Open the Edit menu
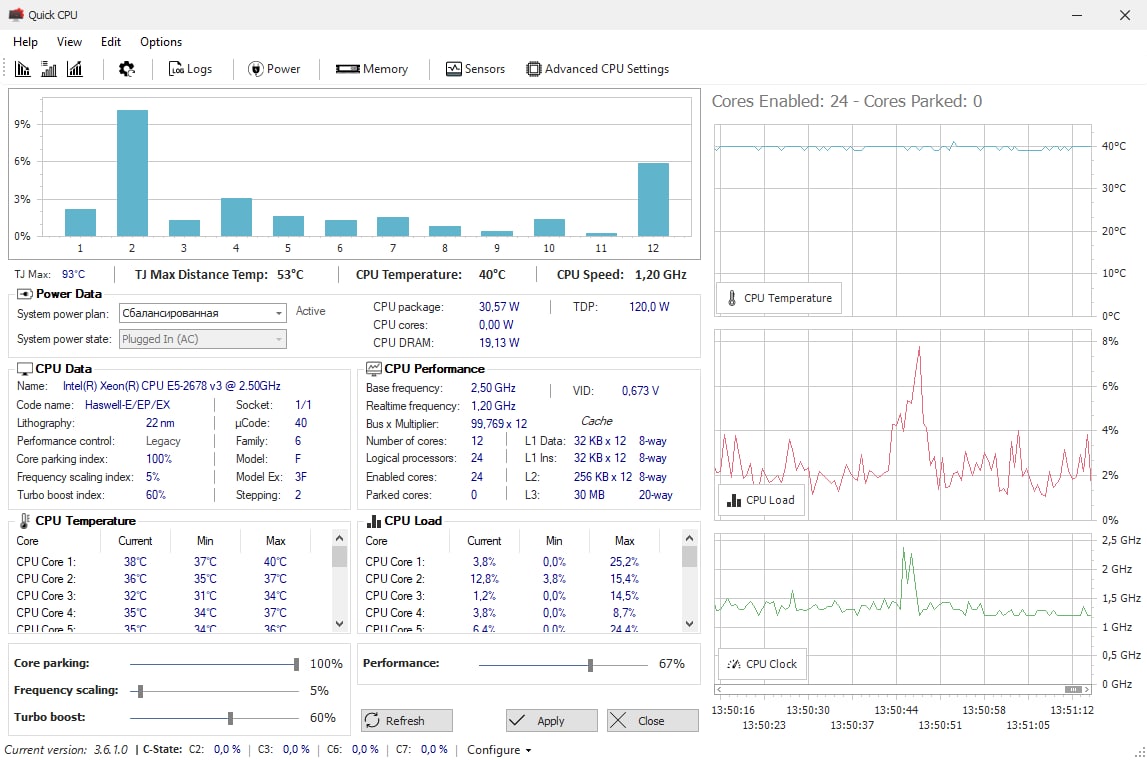This screenshot has height=760, width=1147. 111,42
